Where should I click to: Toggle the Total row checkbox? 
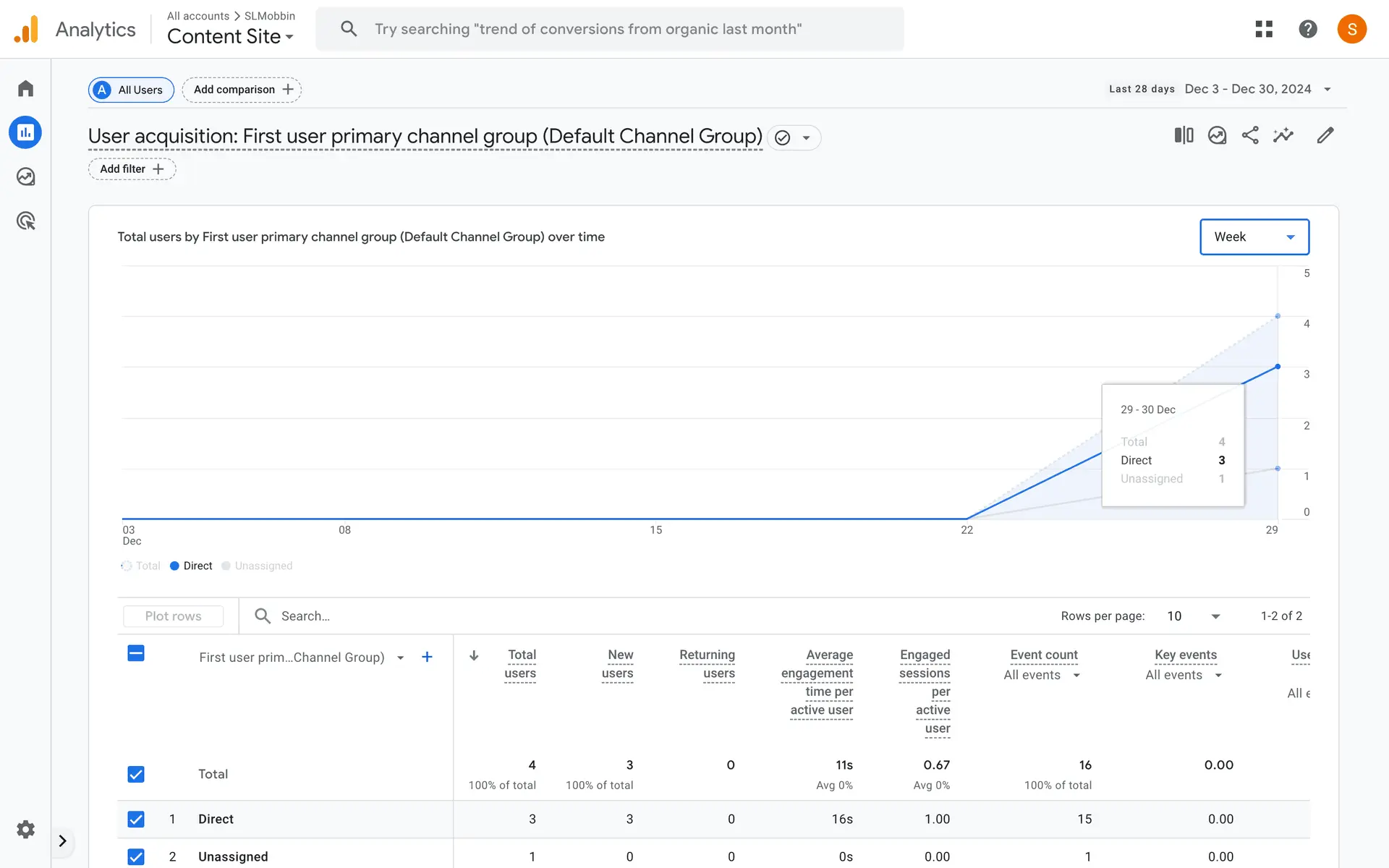pyautogui.click(x=136, y=774)
